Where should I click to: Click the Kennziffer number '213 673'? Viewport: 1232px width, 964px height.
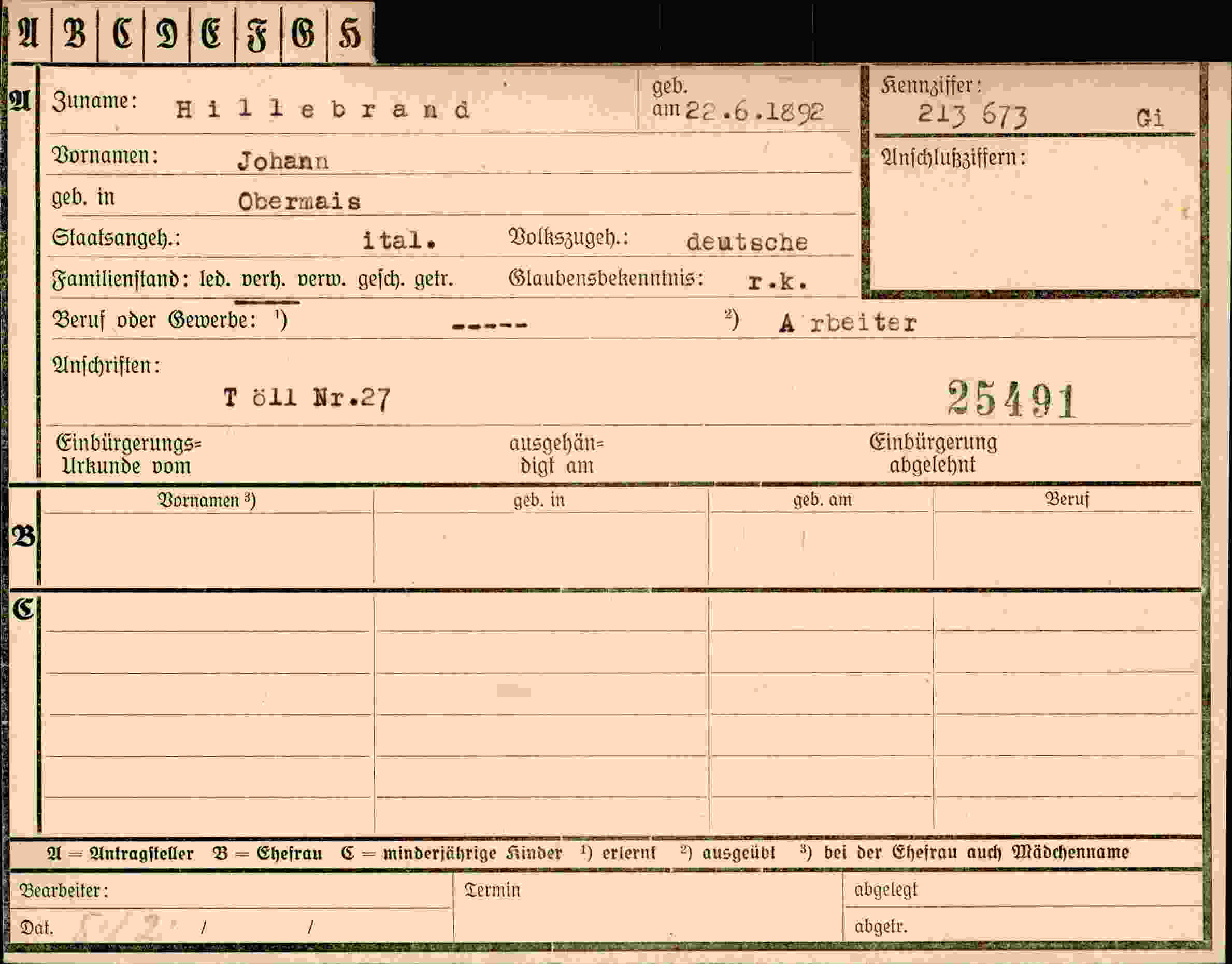click(972, 115)
